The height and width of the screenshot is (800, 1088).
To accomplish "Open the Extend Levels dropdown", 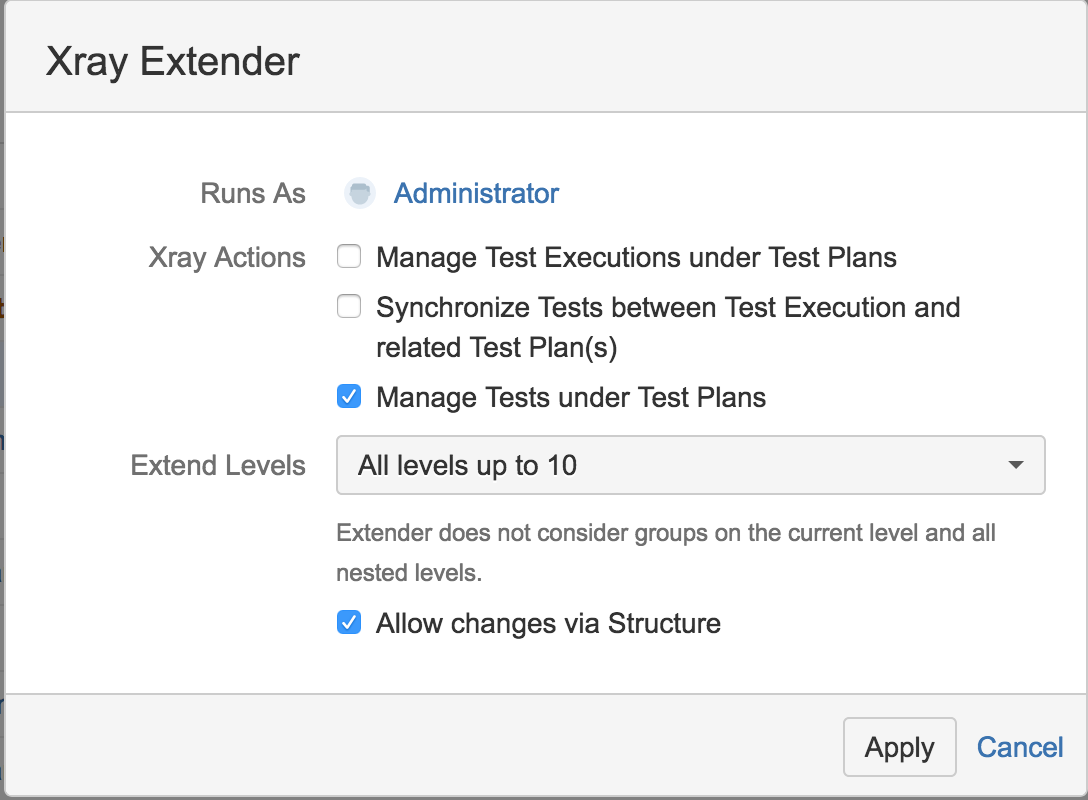I will (690, 465).
